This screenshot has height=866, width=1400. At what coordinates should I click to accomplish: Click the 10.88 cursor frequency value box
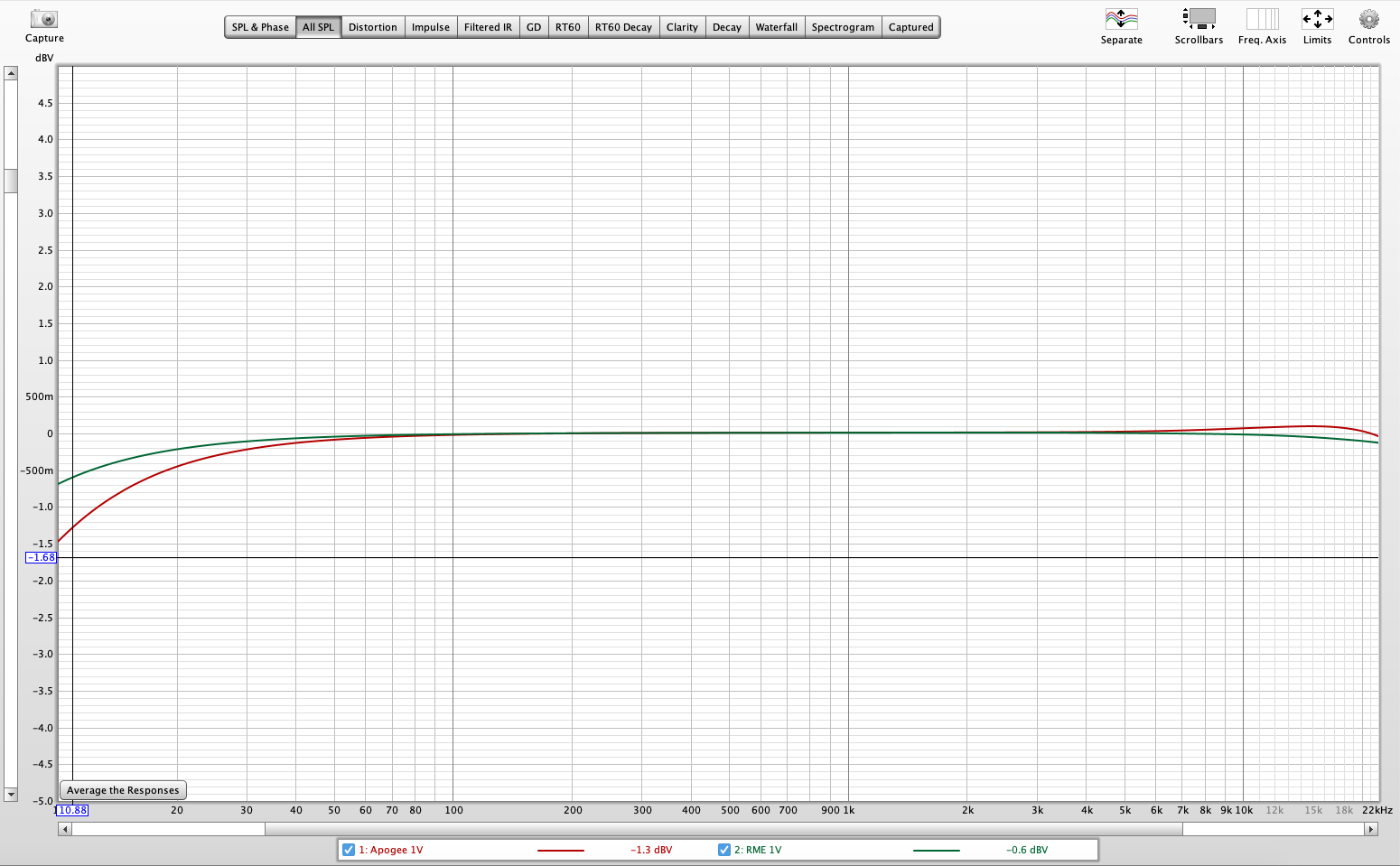pyautogui.click(x=72, y=810)
